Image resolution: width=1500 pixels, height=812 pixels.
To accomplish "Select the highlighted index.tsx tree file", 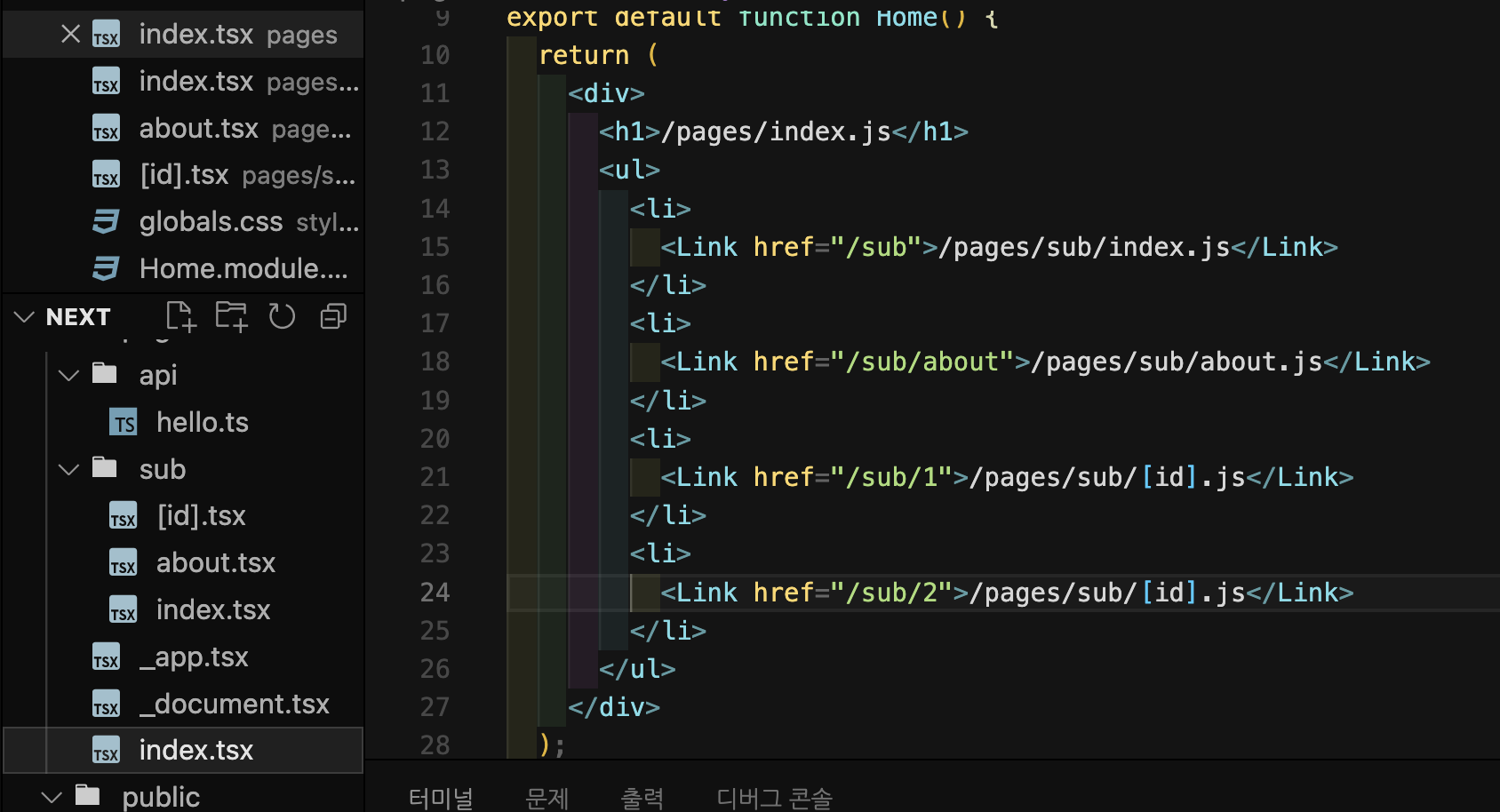I will coord(183,751).
